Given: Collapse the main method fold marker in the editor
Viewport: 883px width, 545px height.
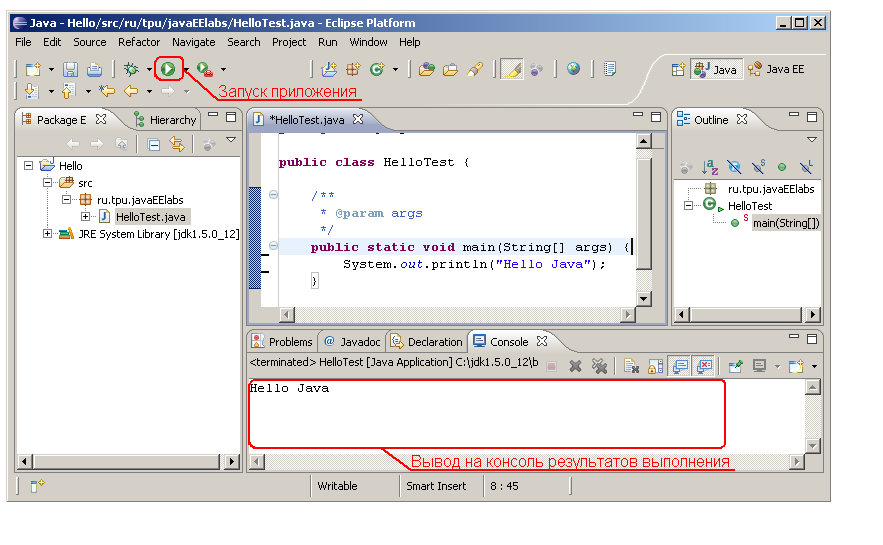Looking at the screenshot, I should click(274, 245).
